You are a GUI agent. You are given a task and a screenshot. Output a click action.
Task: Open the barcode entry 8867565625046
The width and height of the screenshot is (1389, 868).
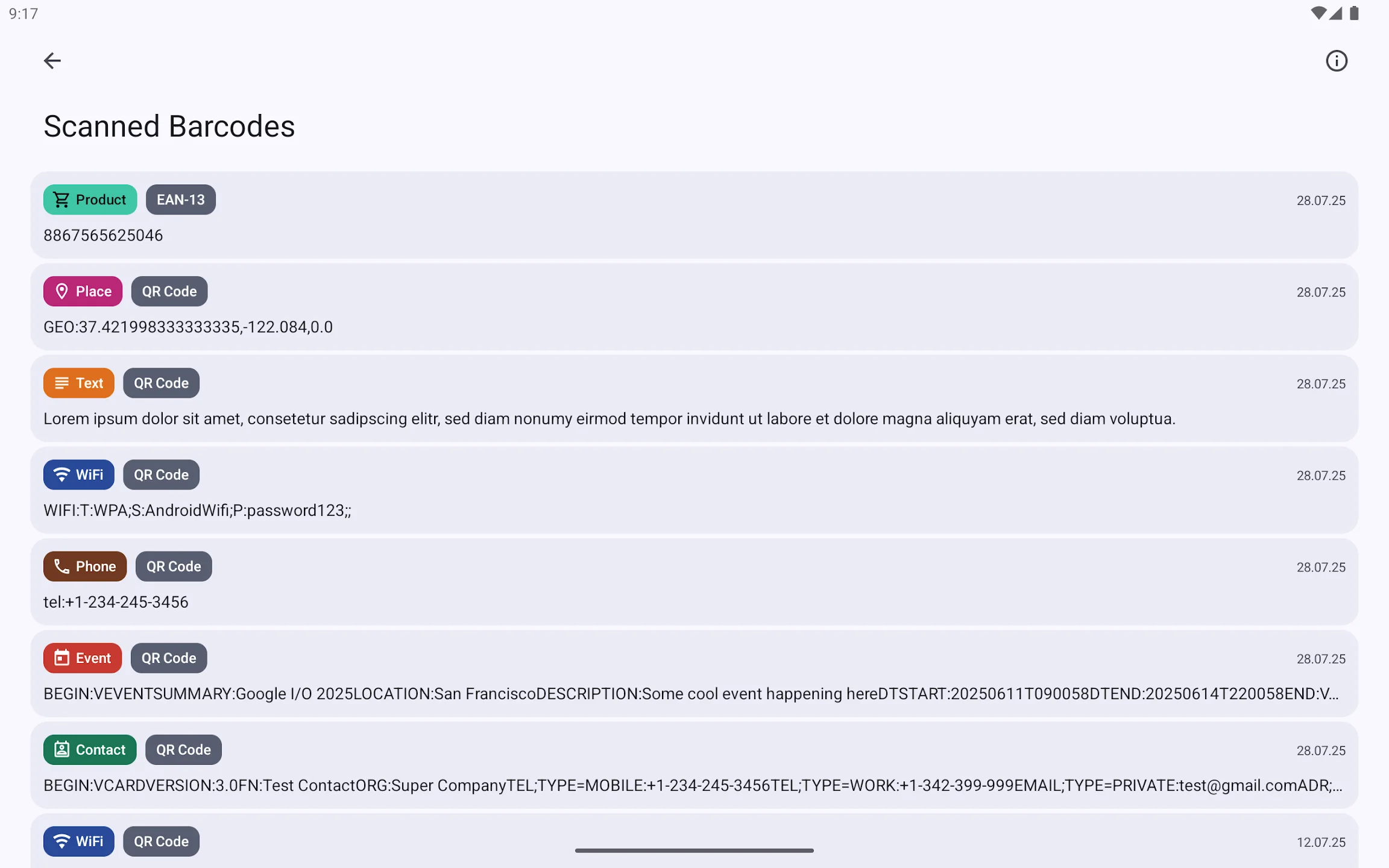click(694, 215)
